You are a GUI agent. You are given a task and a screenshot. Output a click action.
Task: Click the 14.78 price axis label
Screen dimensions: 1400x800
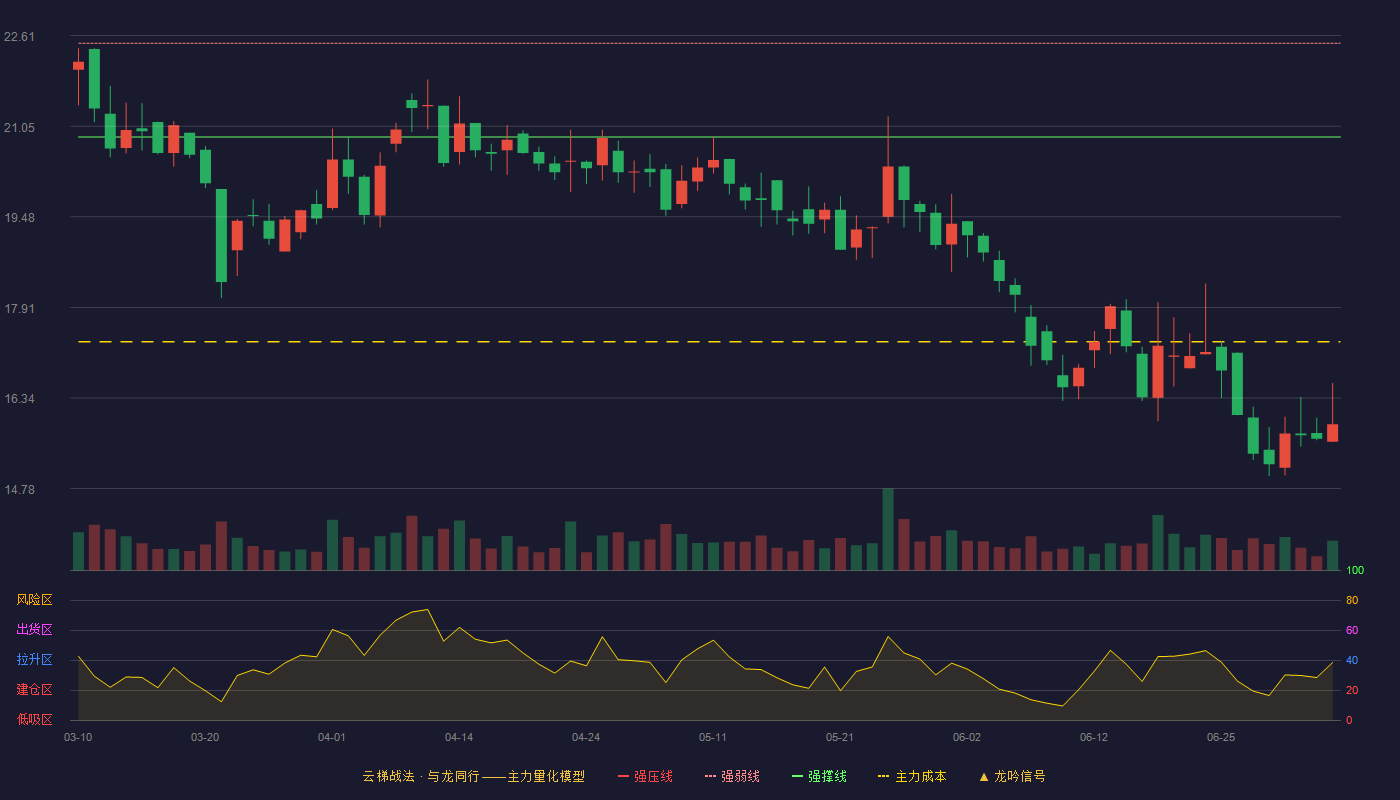(19, 490)
